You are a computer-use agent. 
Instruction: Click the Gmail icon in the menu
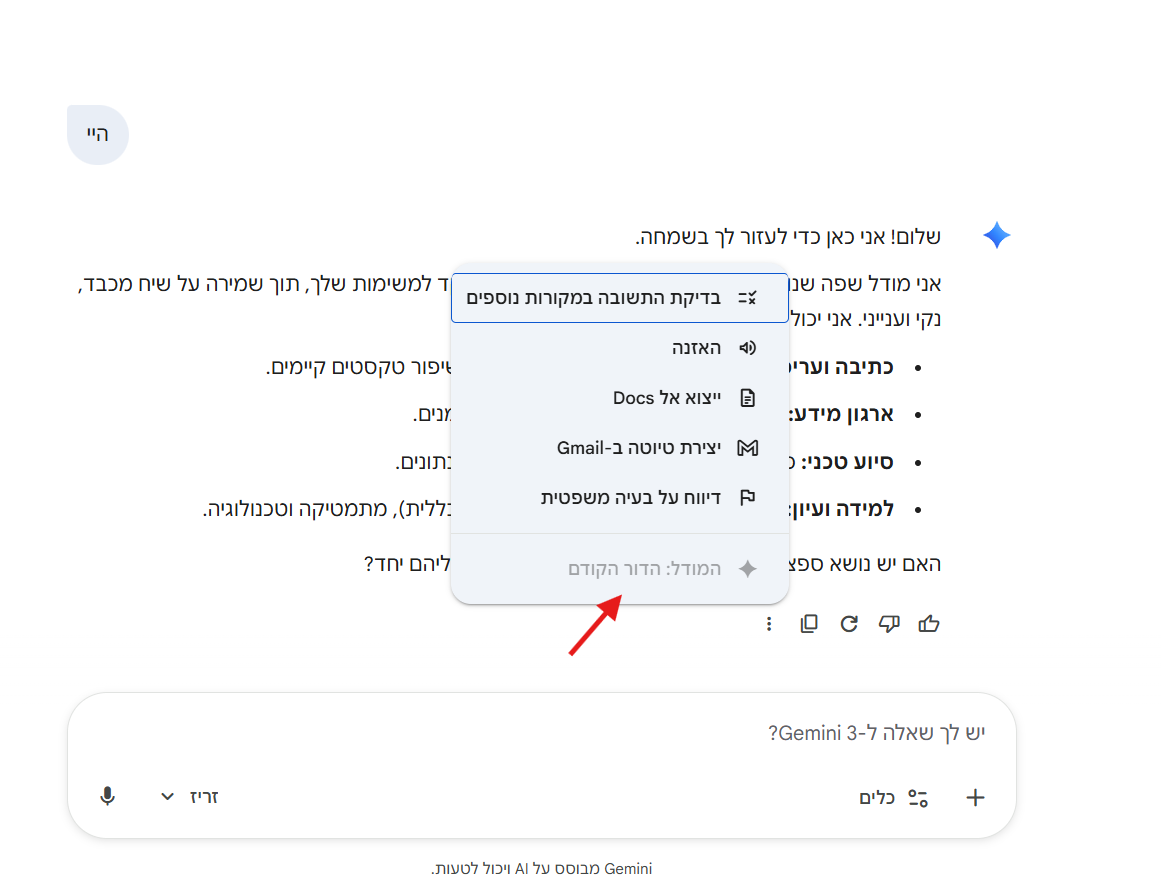point(747,448)
